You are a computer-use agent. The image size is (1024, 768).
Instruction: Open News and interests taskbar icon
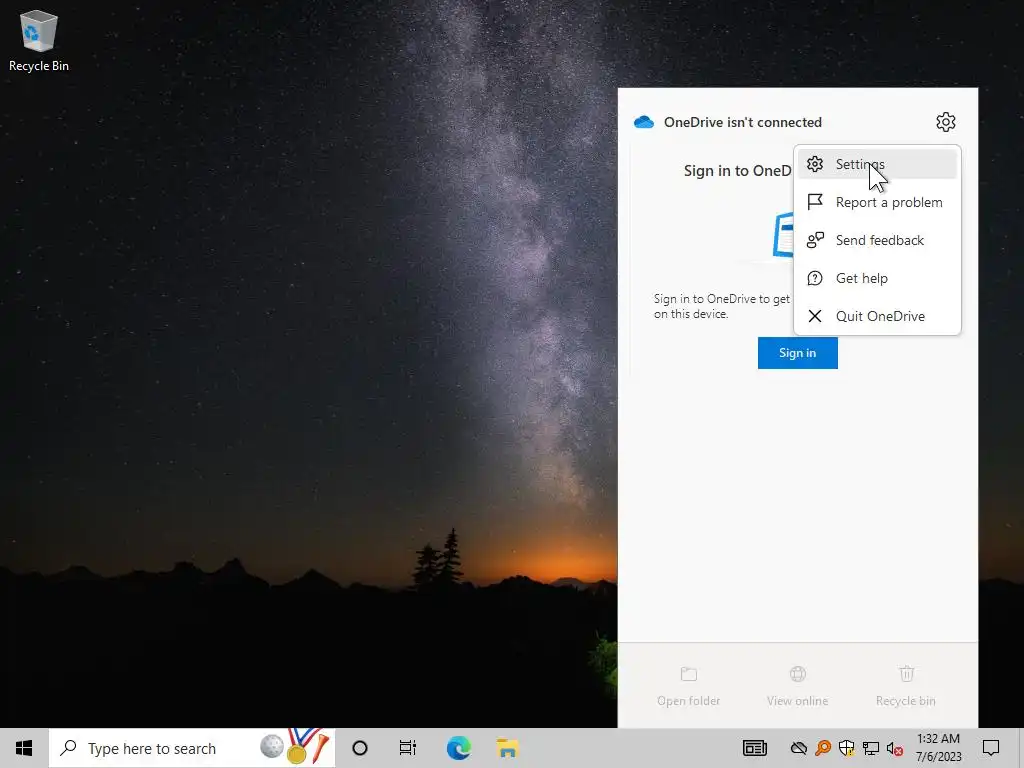(x=755, y=748)
